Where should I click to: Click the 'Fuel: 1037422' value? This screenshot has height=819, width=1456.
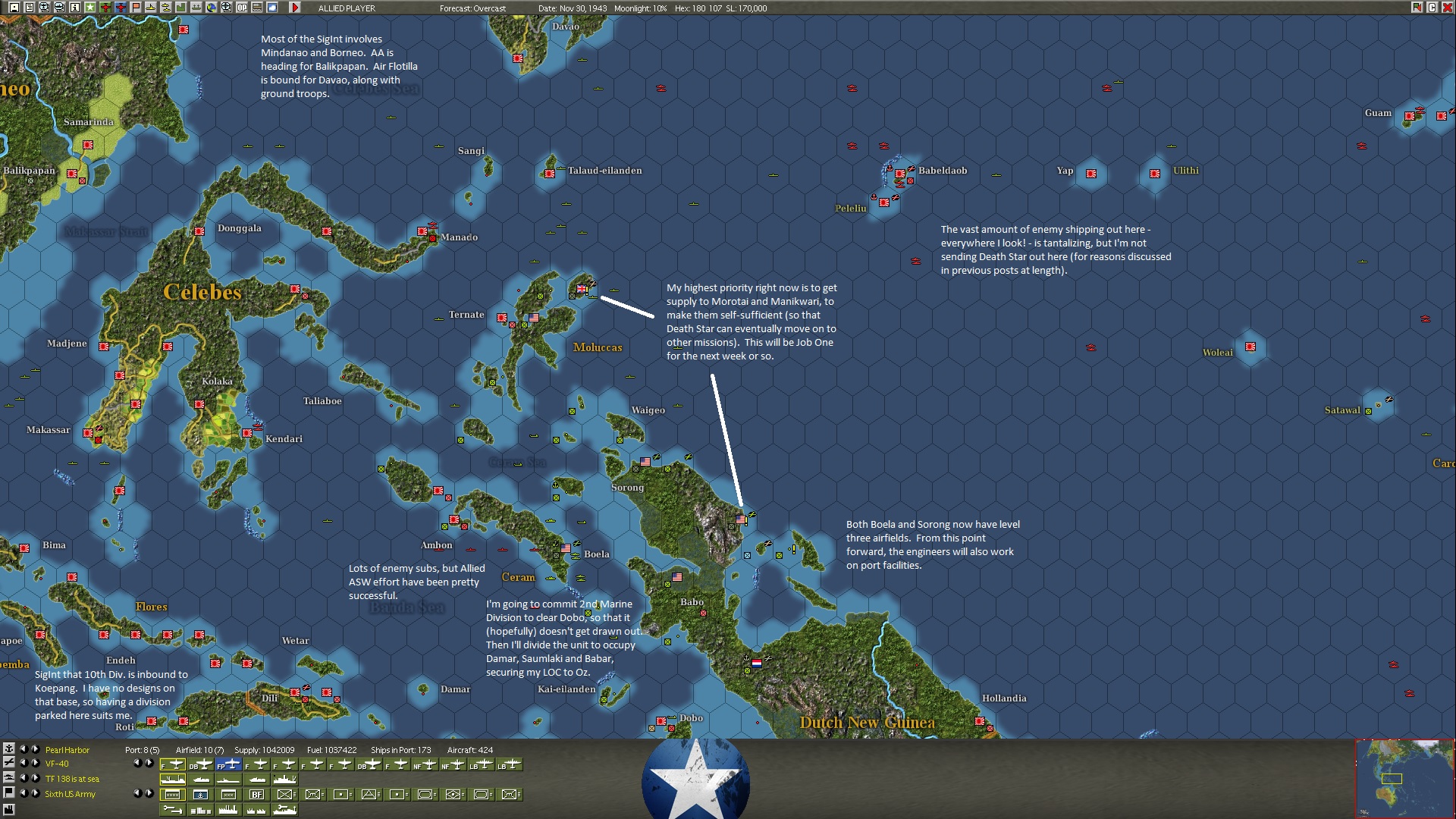[331, 750]
